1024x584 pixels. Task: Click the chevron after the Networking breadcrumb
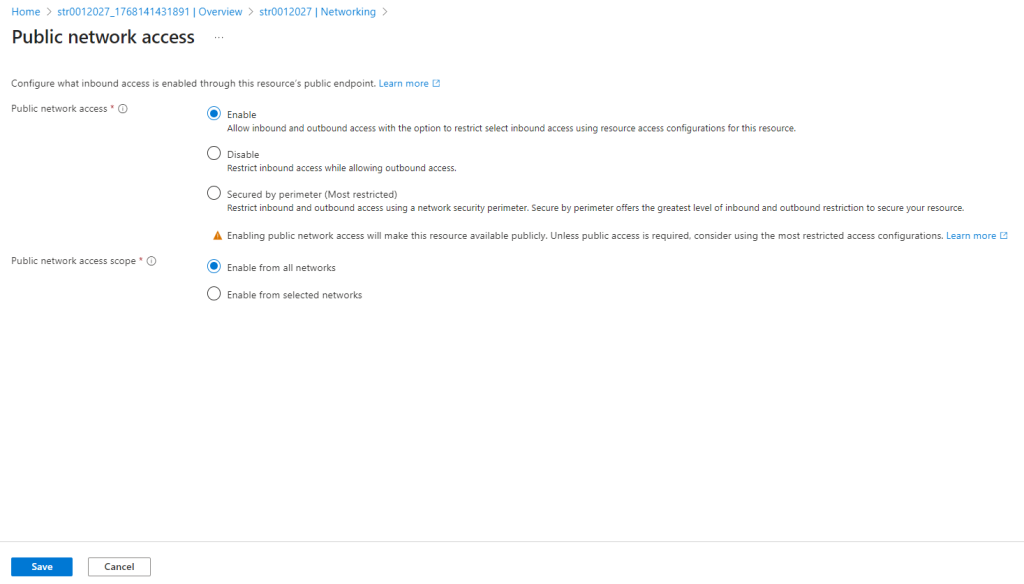point(385,12)
